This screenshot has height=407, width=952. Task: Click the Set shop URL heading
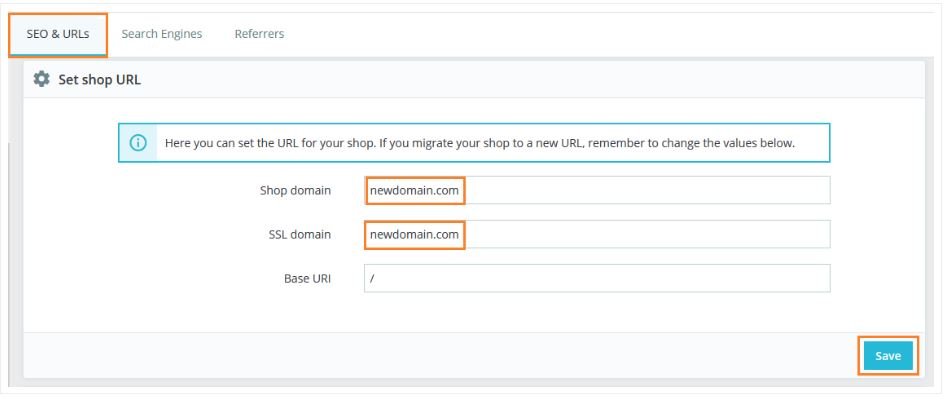tap(99, 79)
